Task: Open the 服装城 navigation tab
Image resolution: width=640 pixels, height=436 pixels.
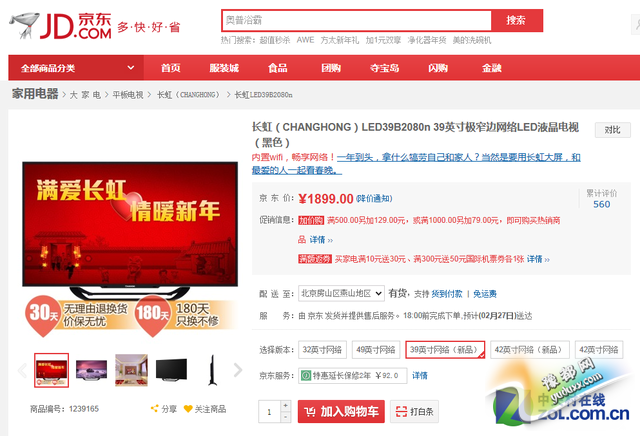Action: (223, 68)
